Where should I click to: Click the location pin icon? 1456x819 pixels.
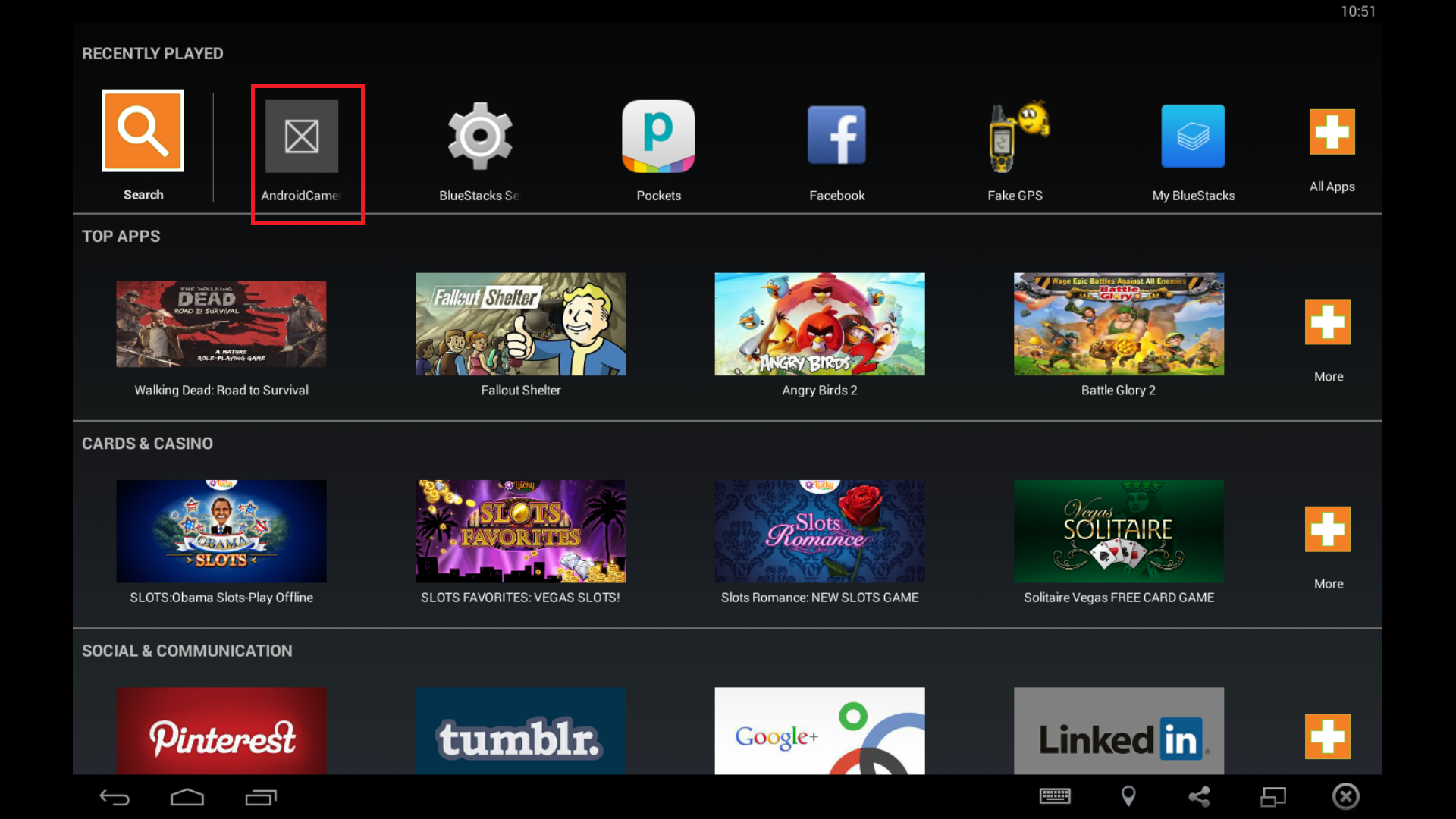(x=1128, y=796)
